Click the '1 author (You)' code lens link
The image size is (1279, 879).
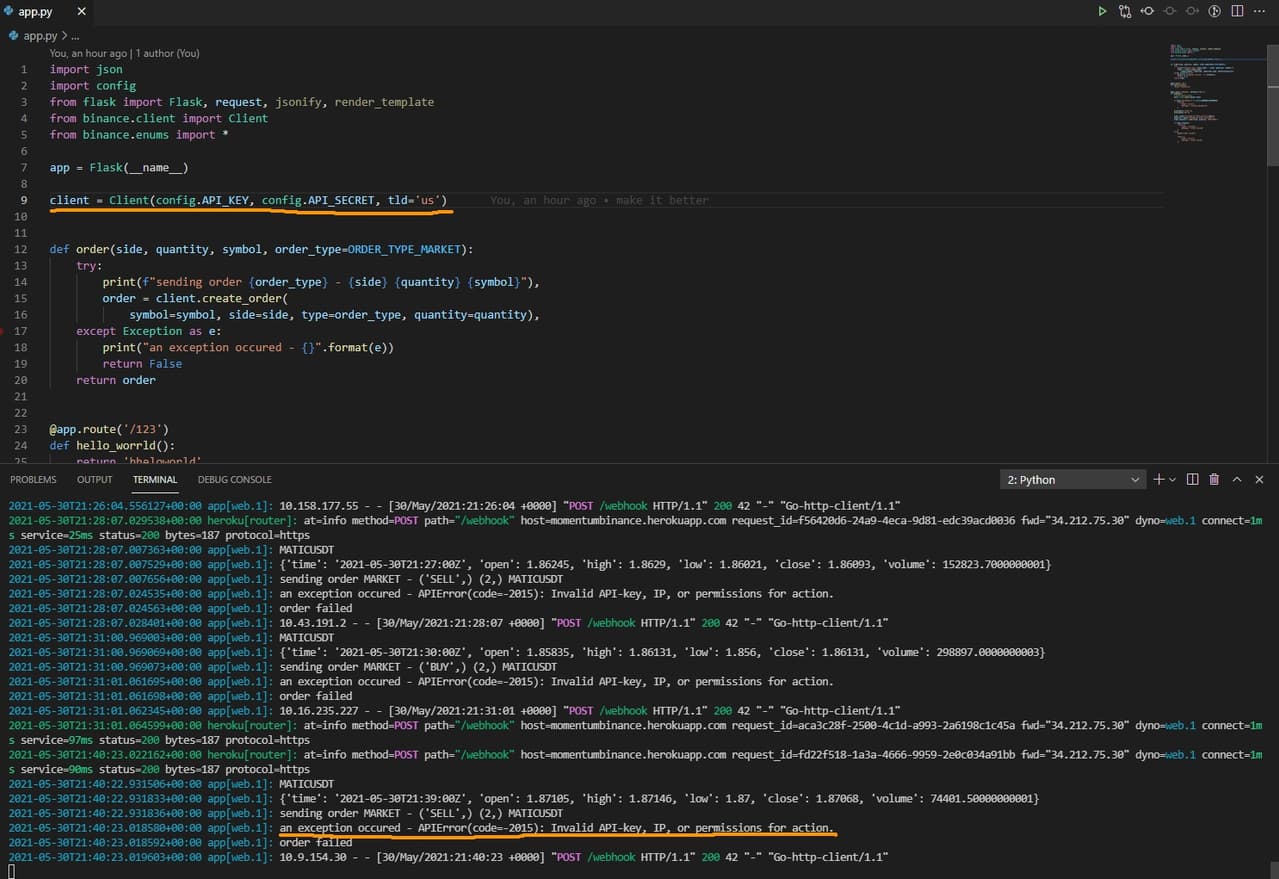pyautogui.click(x=167, y=53)
